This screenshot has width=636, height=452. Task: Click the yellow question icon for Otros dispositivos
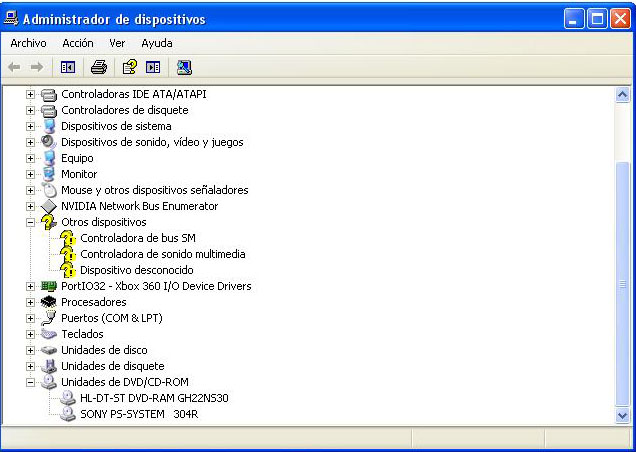[x=49, y=222]
